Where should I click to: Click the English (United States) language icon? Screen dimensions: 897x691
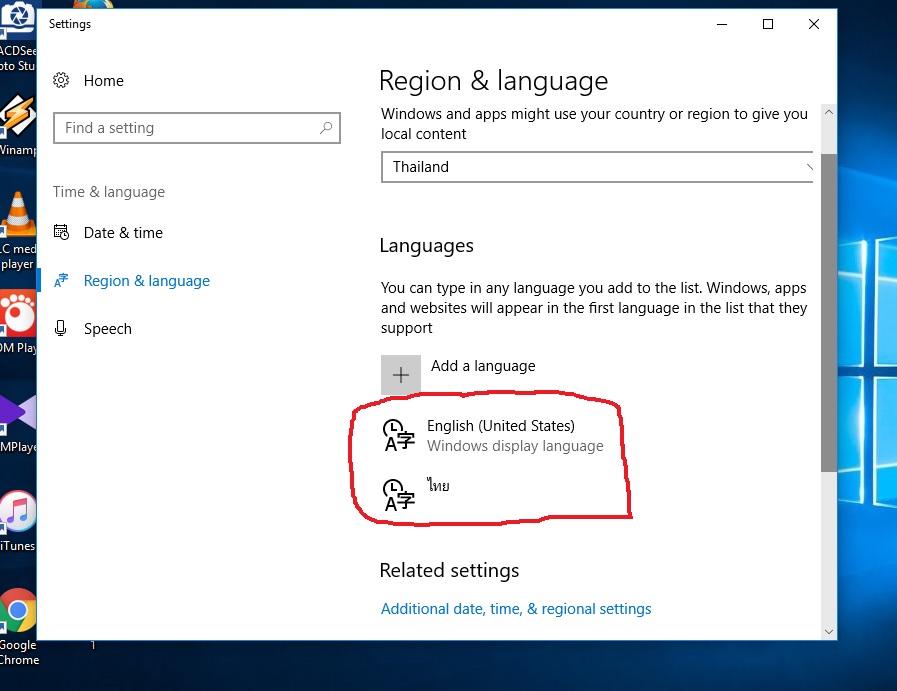click(x=399, y=435)
